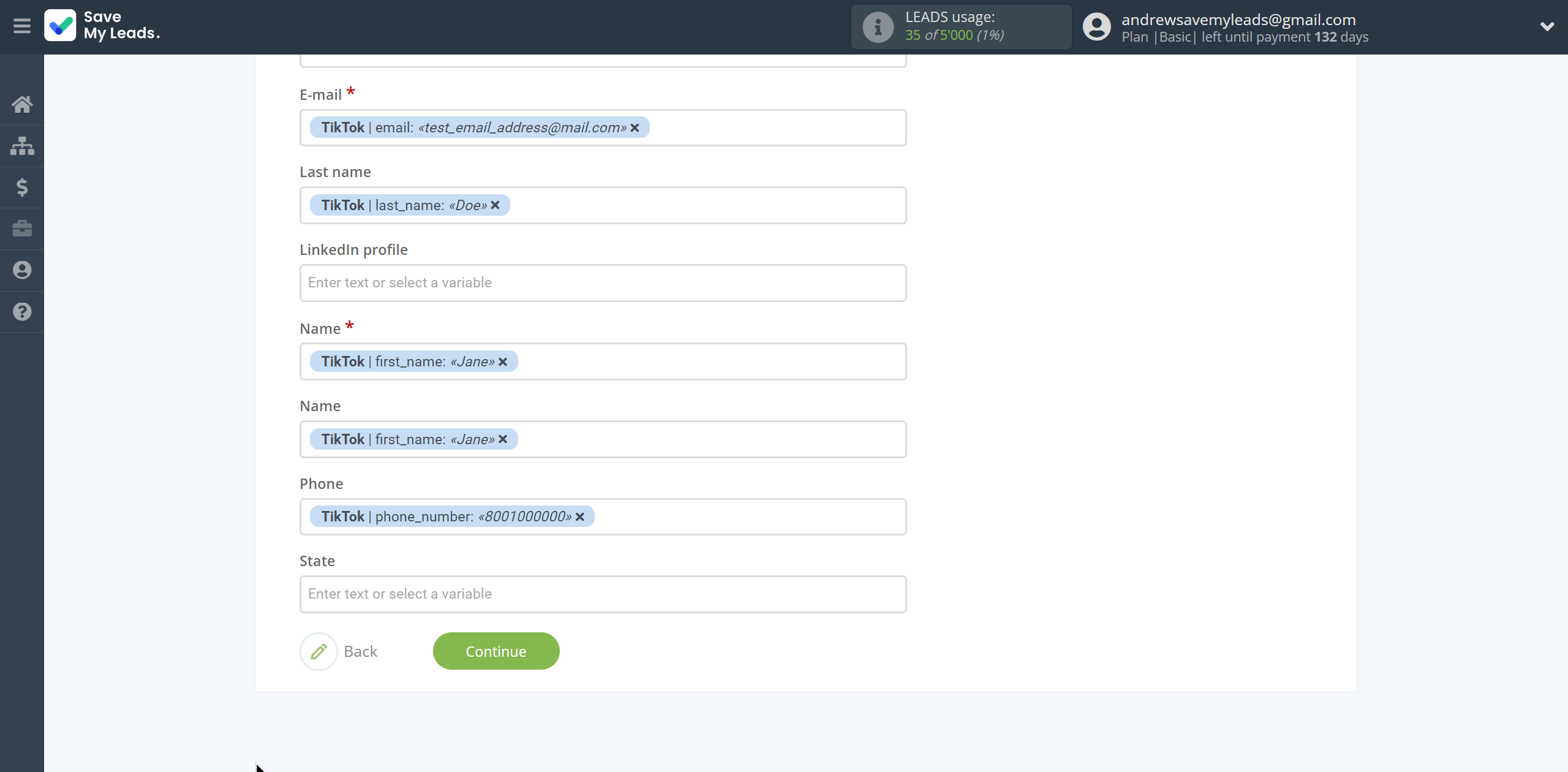Click the pencil Back icon
The height and width of the screenshot is (772, 1568).
coord(318,651)
